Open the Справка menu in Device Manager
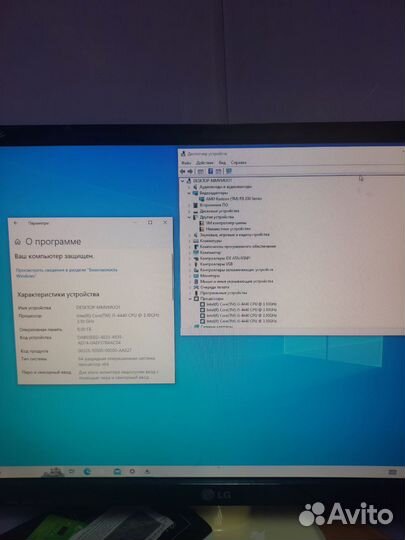 click(x=238, y=163)
